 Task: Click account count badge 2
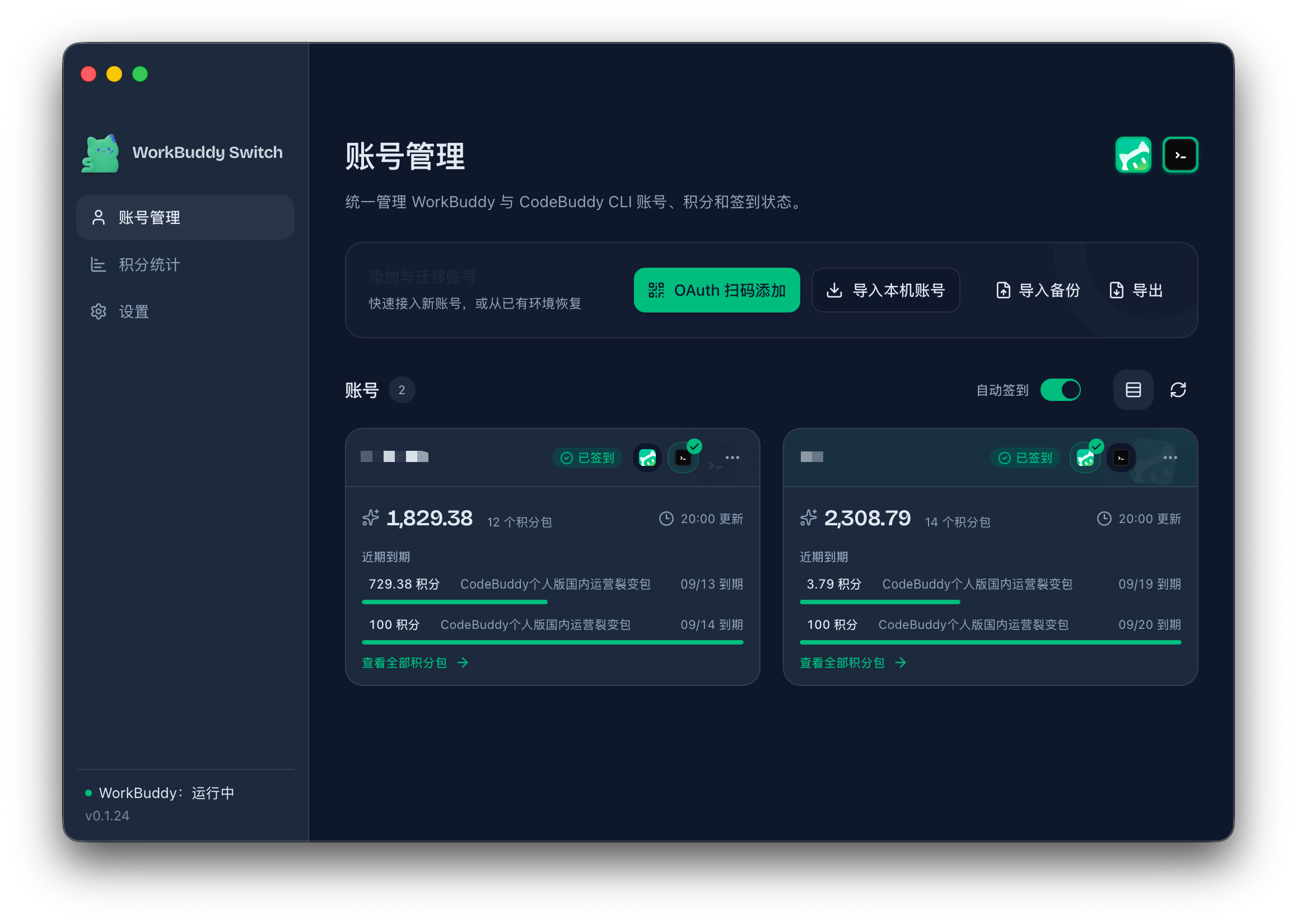(402, 390)
